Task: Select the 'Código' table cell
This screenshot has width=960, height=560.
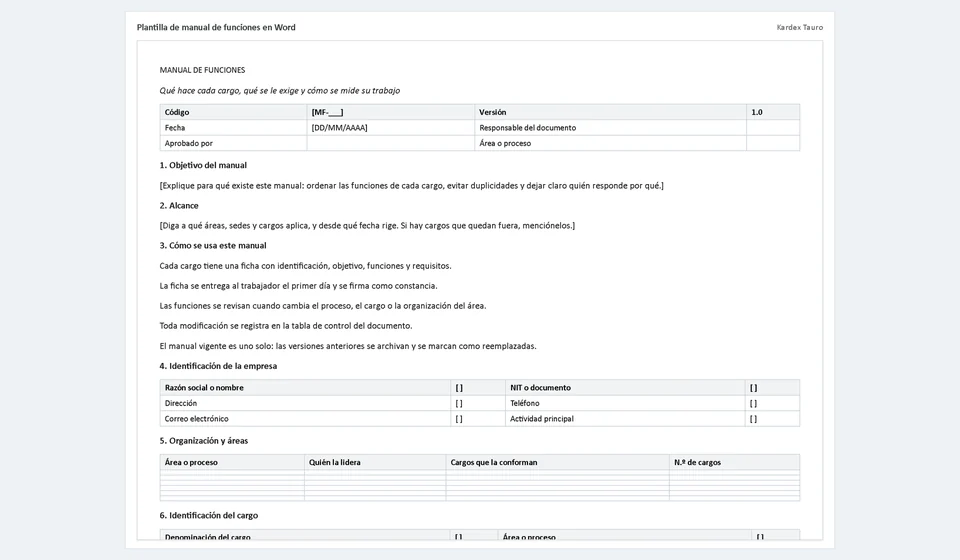Action: [233, 112]
